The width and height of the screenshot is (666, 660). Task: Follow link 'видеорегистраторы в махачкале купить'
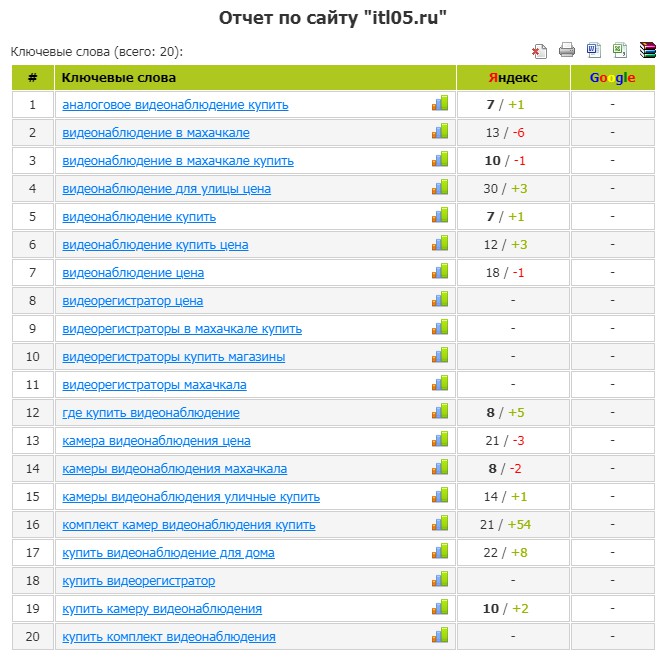pyautogui.click(x=182, y=329)
